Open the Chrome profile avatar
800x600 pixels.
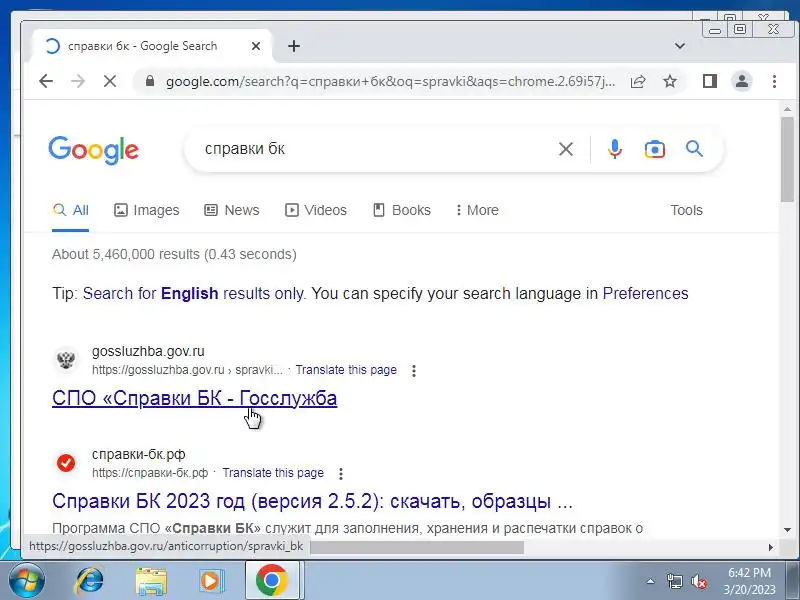pyautogui.click(x=742, y=81)
